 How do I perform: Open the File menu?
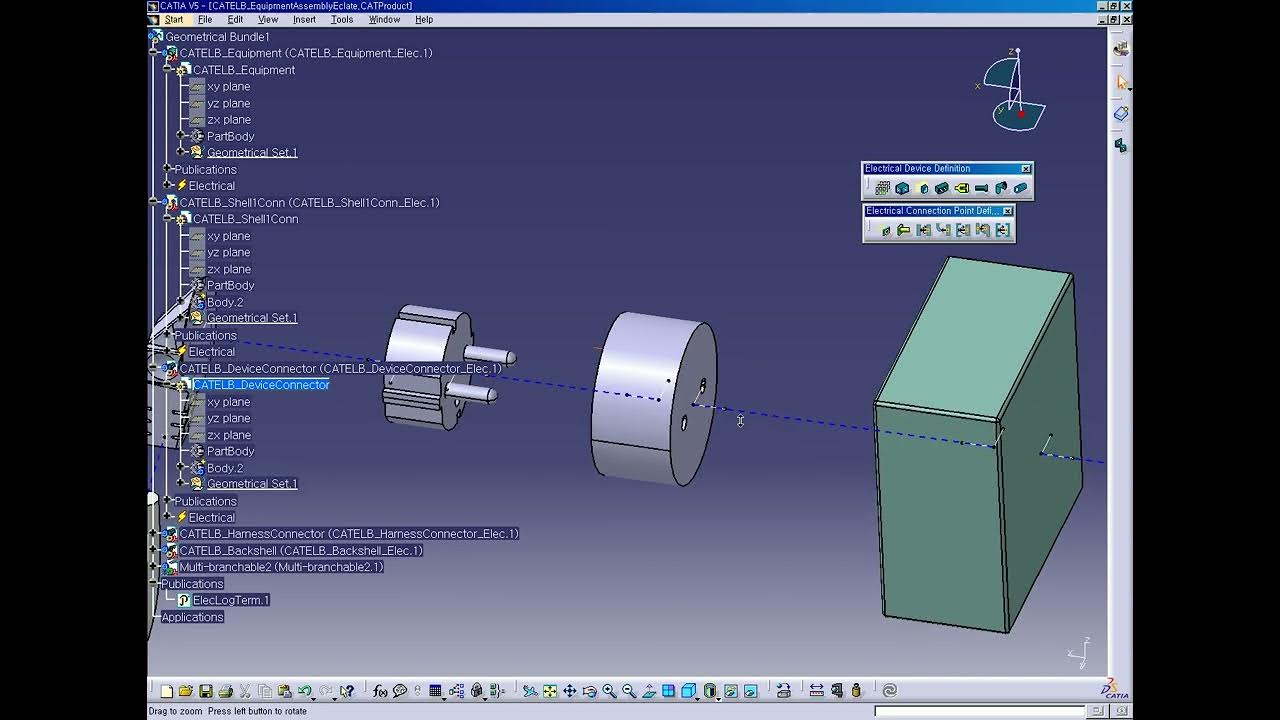point(205,19)
